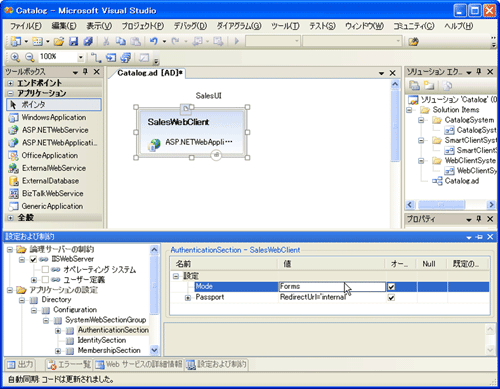Click the Cut scissors icon

point(106,41)
